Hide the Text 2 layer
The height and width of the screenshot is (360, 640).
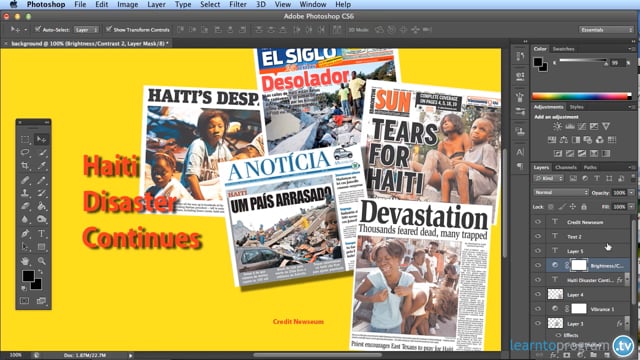tap(538, 236)
